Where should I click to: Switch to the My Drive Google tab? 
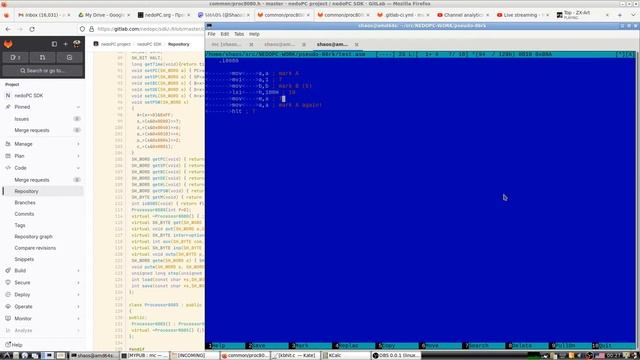[x=102, y=15]
